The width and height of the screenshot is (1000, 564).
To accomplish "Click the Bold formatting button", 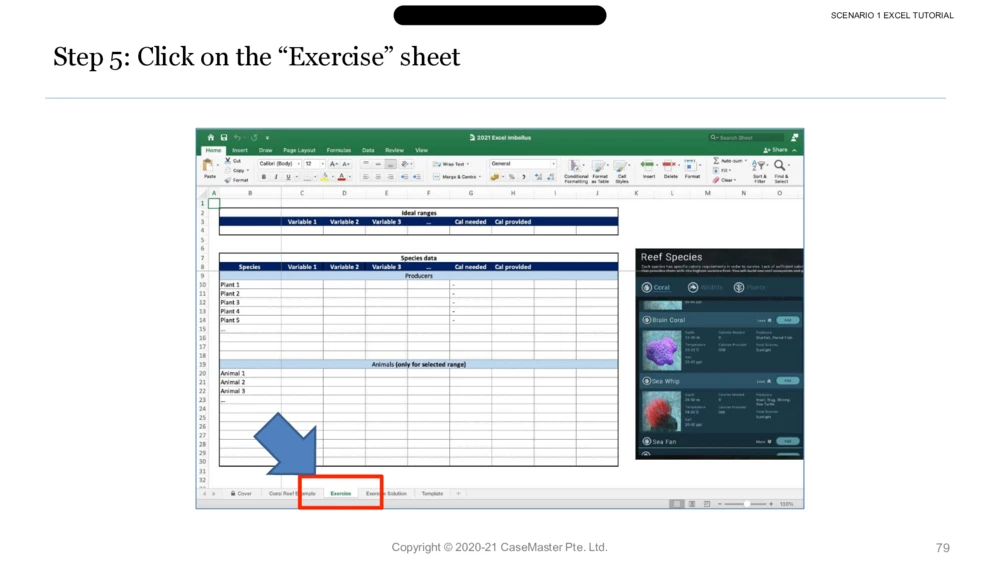I will pos(264,177).
